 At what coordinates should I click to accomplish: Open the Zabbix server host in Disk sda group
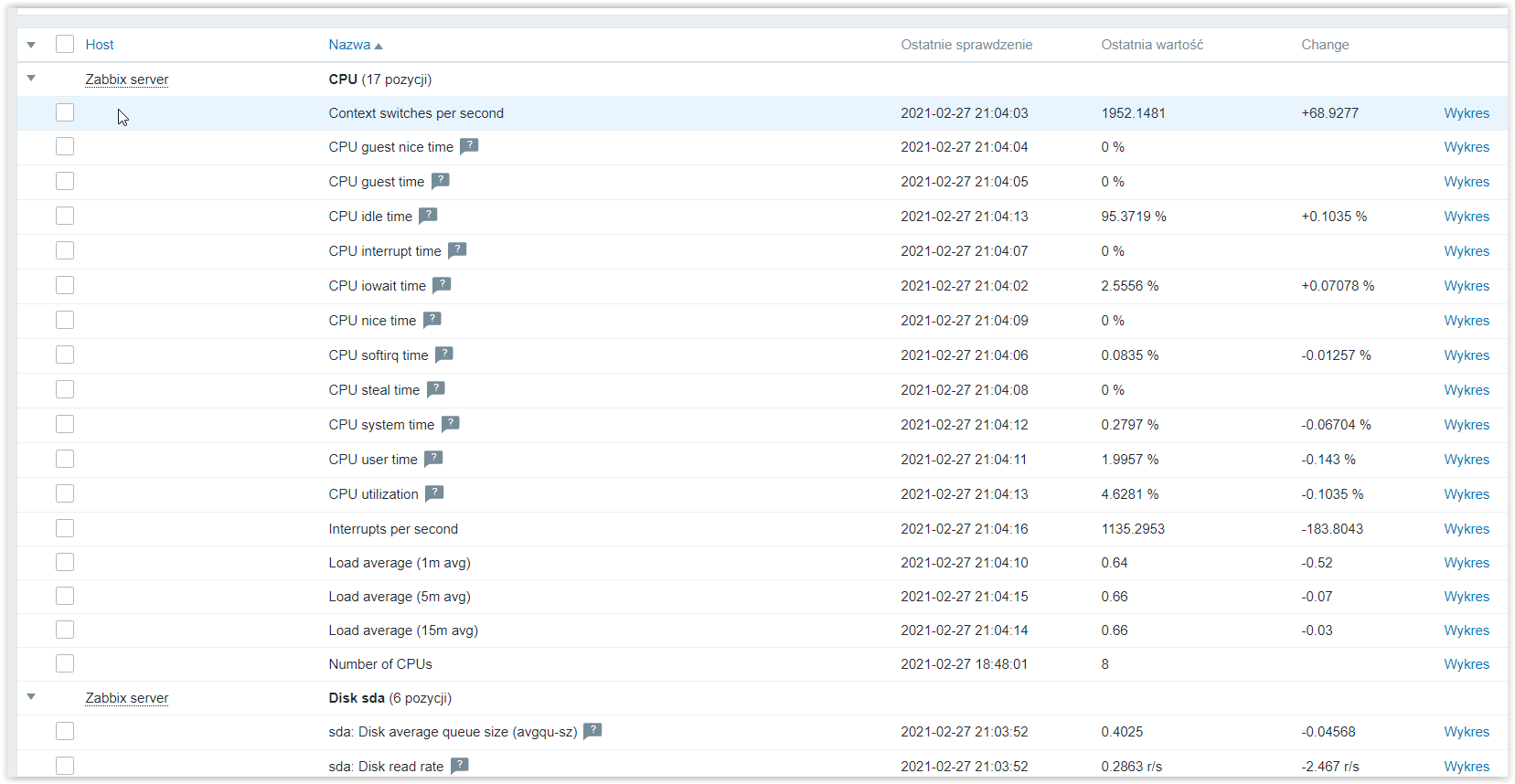pyautogui.click(x=127, y=698)
